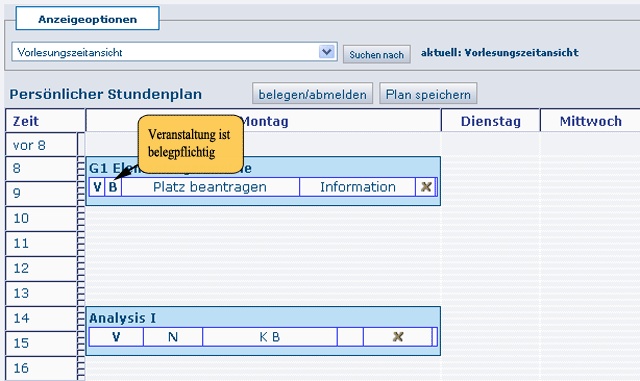
Task: Click the 15 time row label
Action: [x=41, y=343]
